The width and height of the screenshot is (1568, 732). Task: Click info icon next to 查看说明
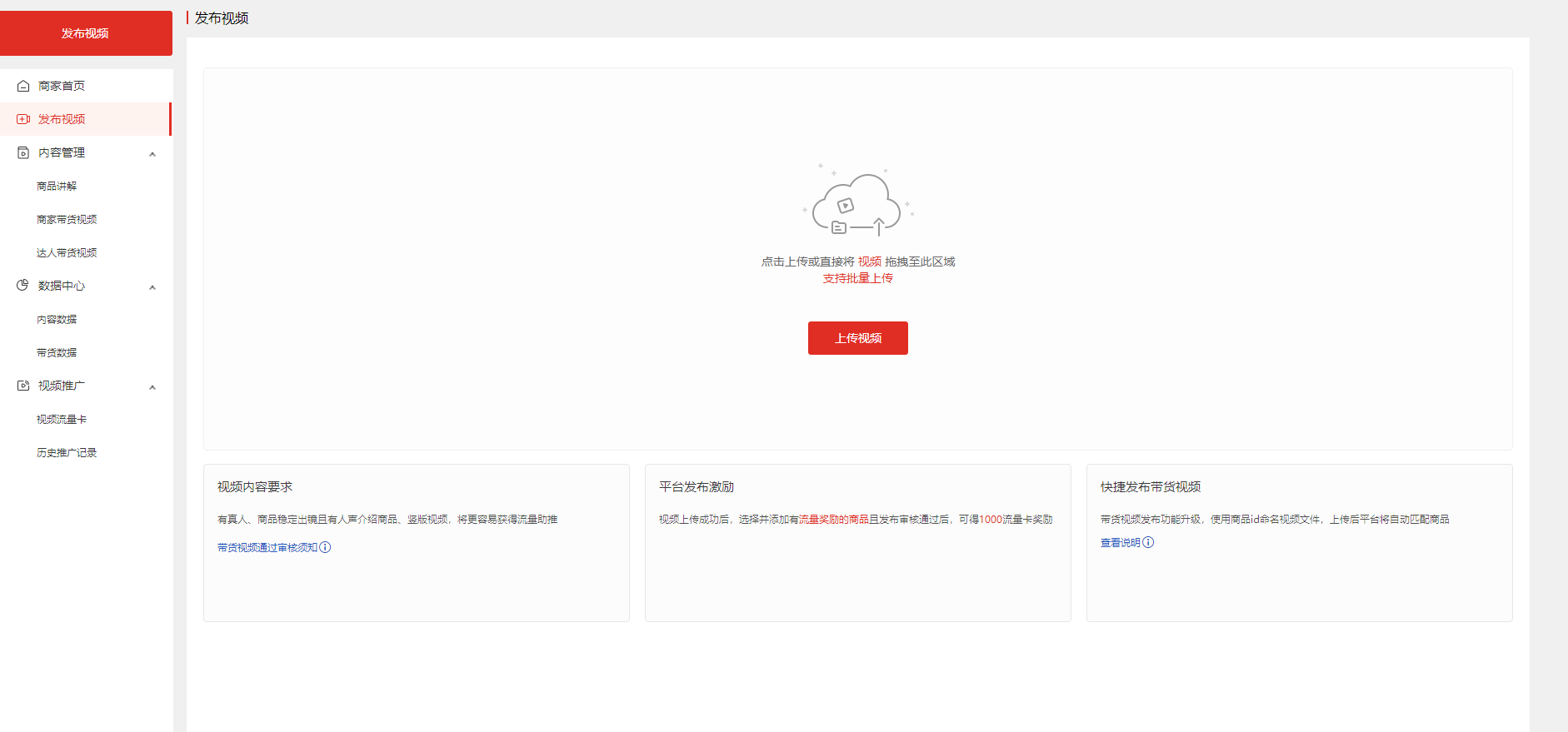point(1148,542)
